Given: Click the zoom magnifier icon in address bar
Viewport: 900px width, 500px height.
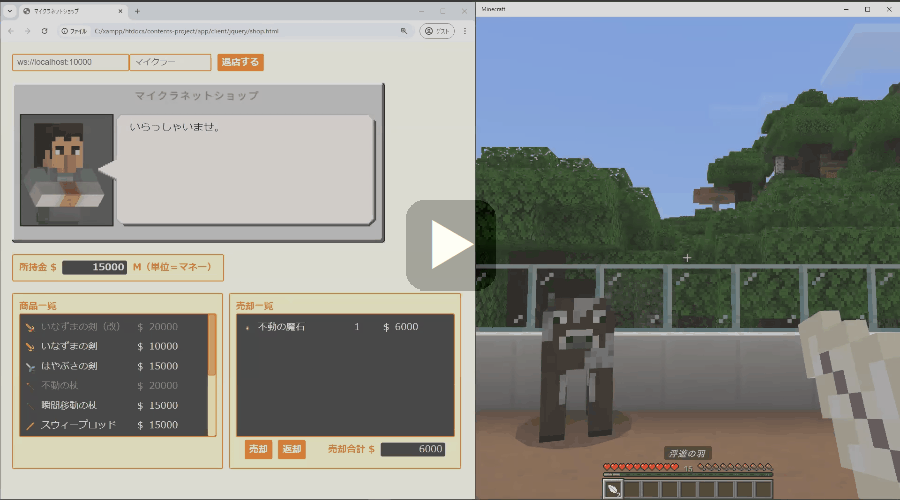Looking at the screenshot, I should tap(404, 31).
